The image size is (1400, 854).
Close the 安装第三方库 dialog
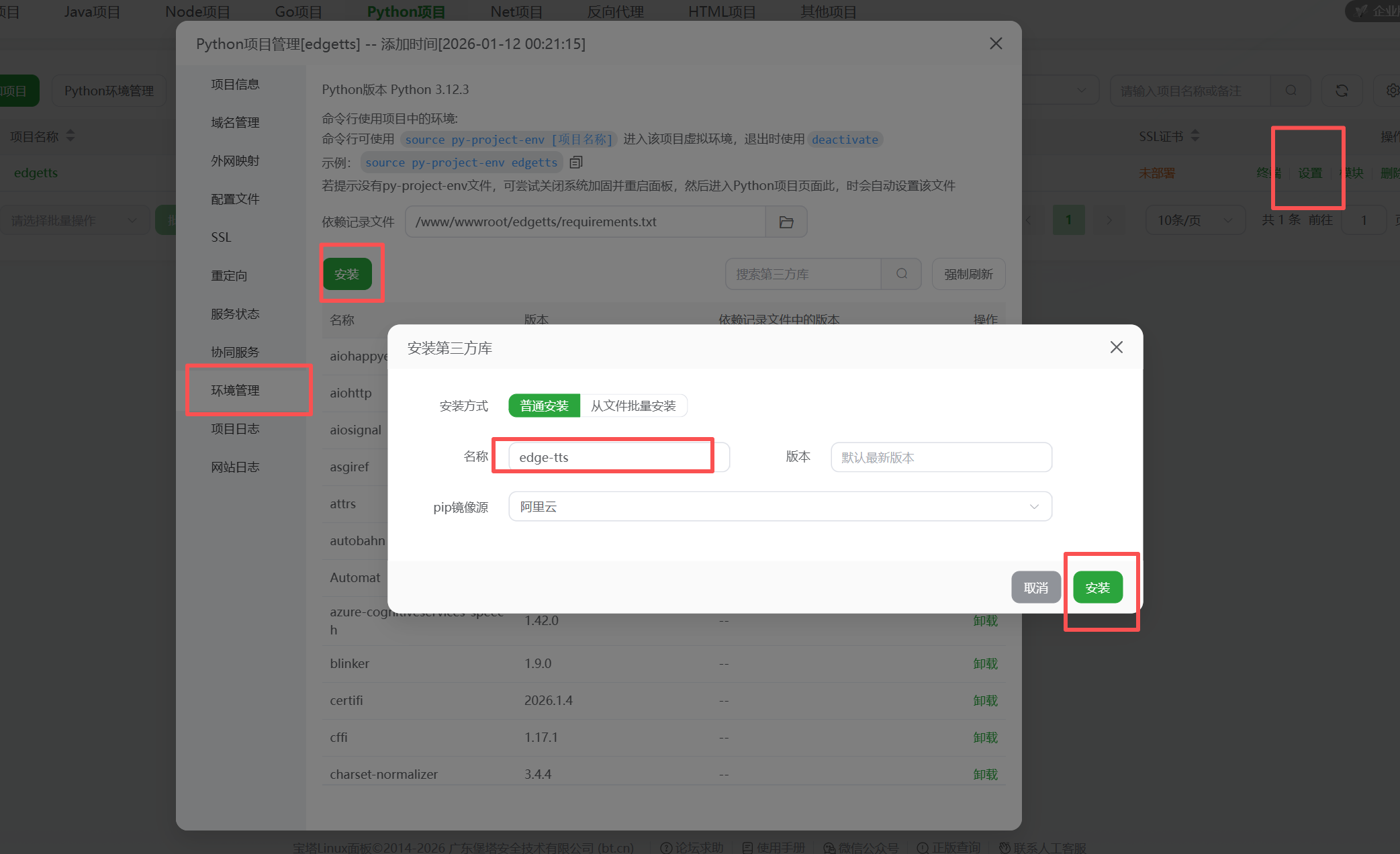point(1116,347)
